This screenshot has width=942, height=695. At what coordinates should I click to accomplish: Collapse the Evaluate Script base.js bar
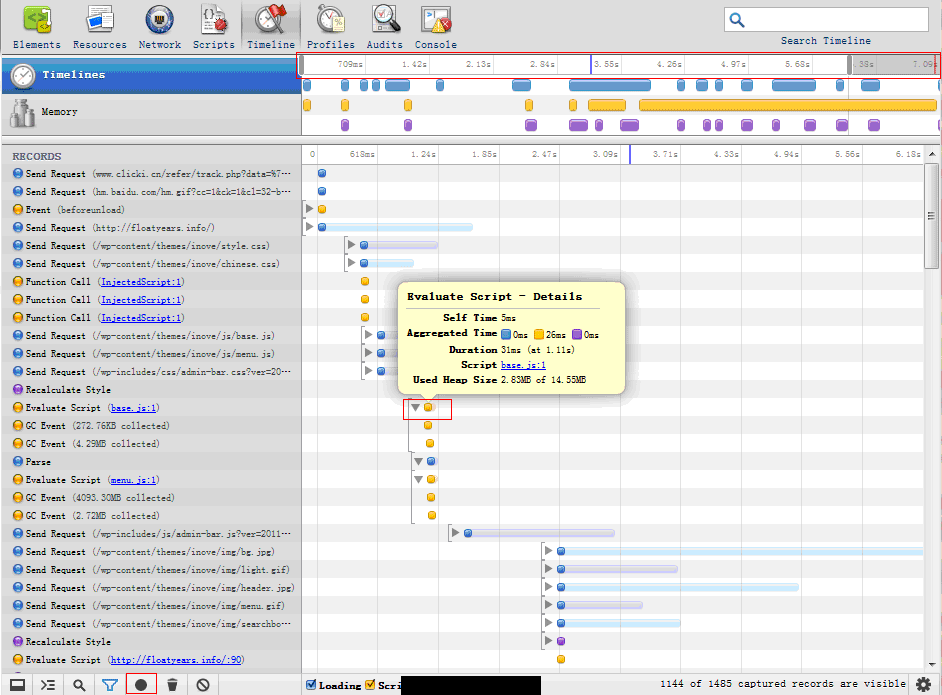(415, 407)
